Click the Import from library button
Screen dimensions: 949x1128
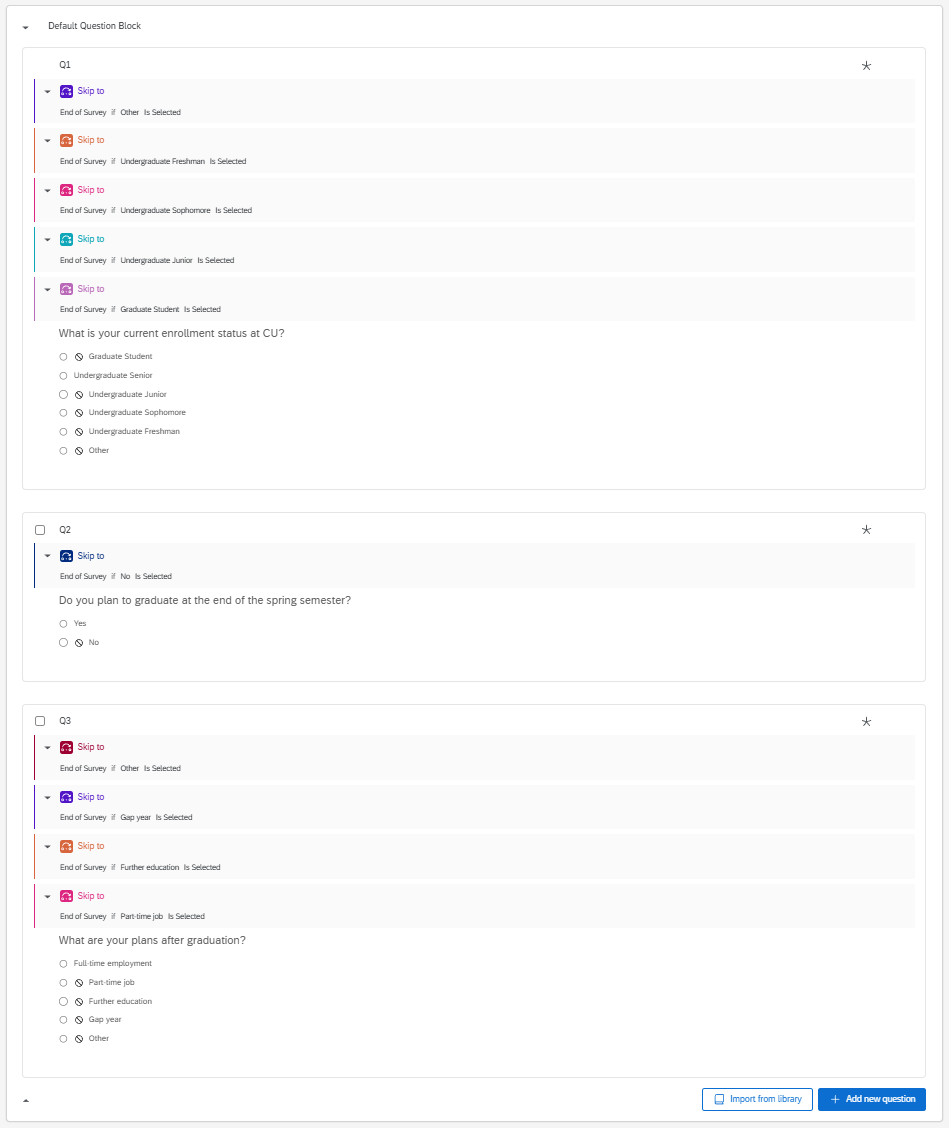click(757, 1099)
